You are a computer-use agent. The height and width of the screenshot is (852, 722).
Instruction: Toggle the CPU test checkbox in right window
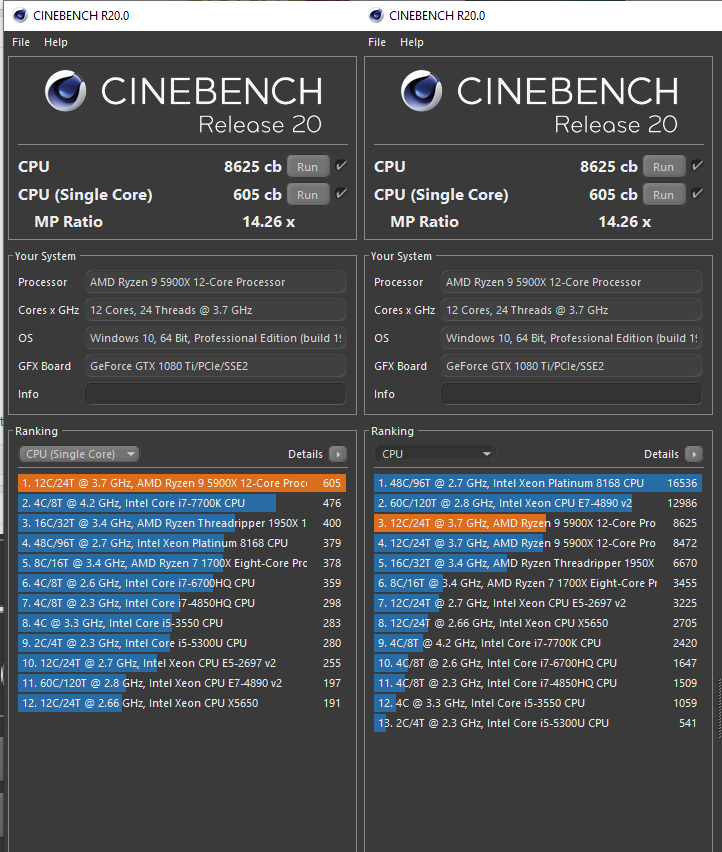tap(697, 166)
